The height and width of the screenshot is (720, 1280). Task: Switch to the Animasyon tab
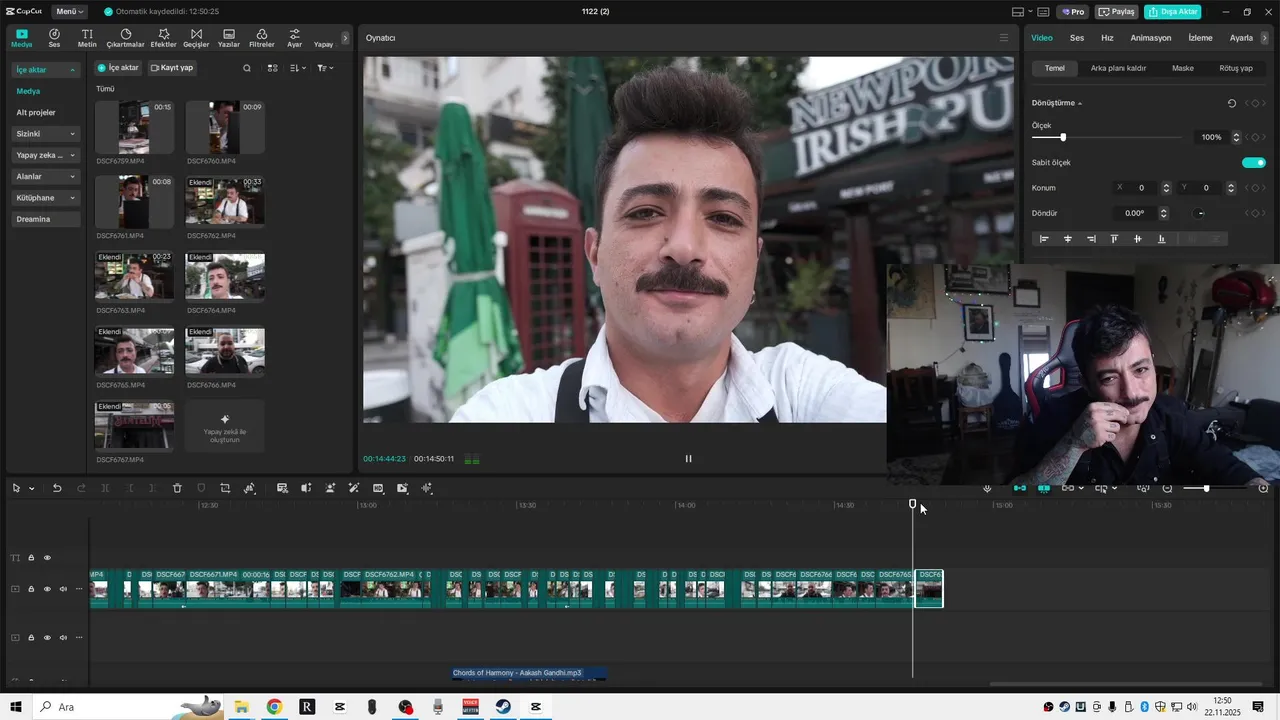point(1150,38)
